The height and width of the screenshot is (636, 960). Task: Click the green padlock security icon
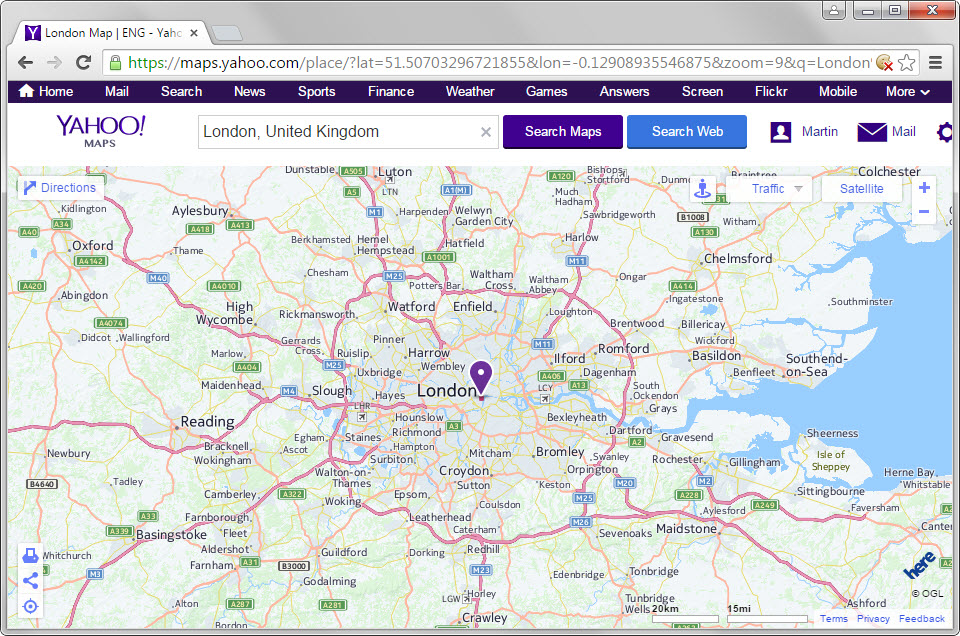point(114,62)
